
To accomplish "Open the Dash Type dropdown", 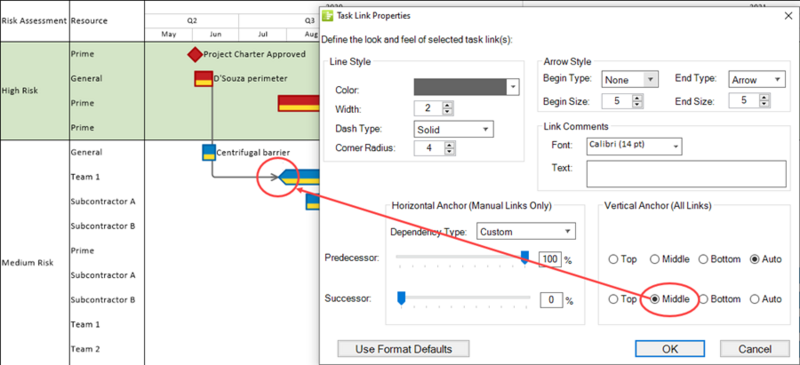I will tap(453, 129).
